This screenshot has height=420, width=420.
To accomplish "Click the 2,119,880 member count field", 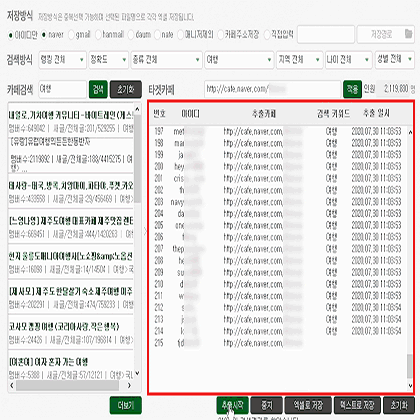I will [393, 89].
